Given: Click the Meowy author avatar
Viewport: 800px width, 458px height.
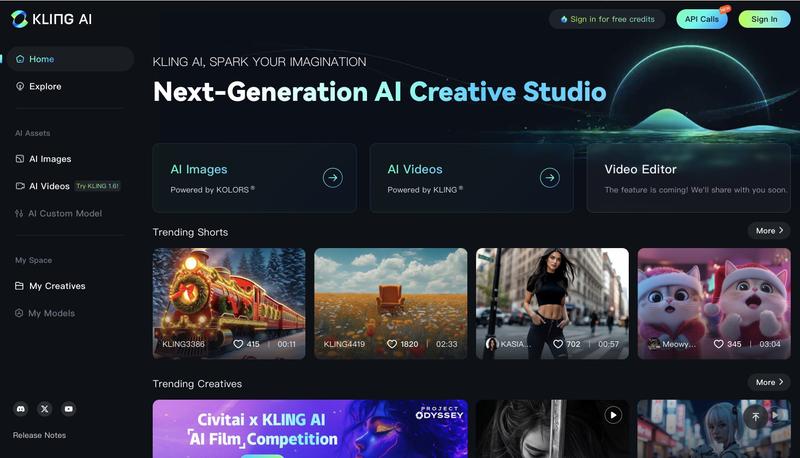Looking at the screenshot, I should click(x=654, y=344).
